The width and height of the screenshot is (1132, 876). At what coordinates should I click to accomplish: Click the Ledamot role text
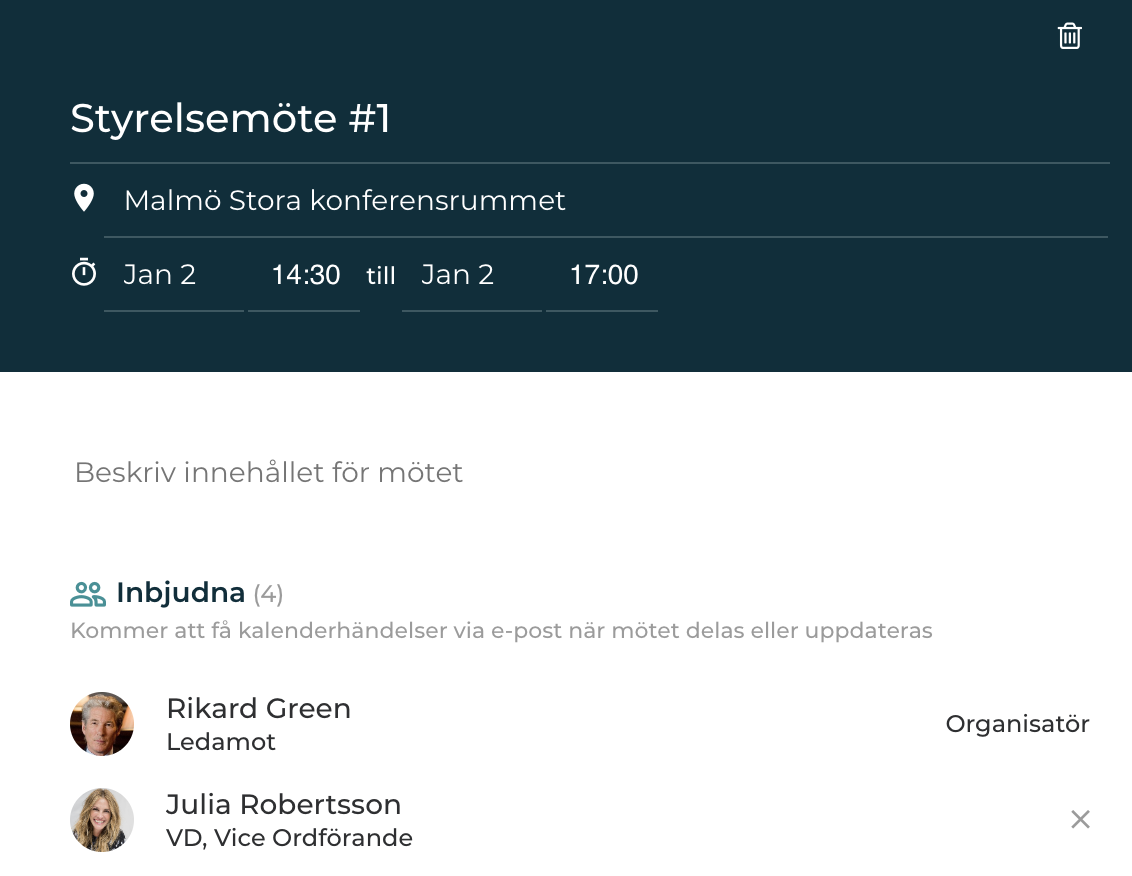[221, 742]
